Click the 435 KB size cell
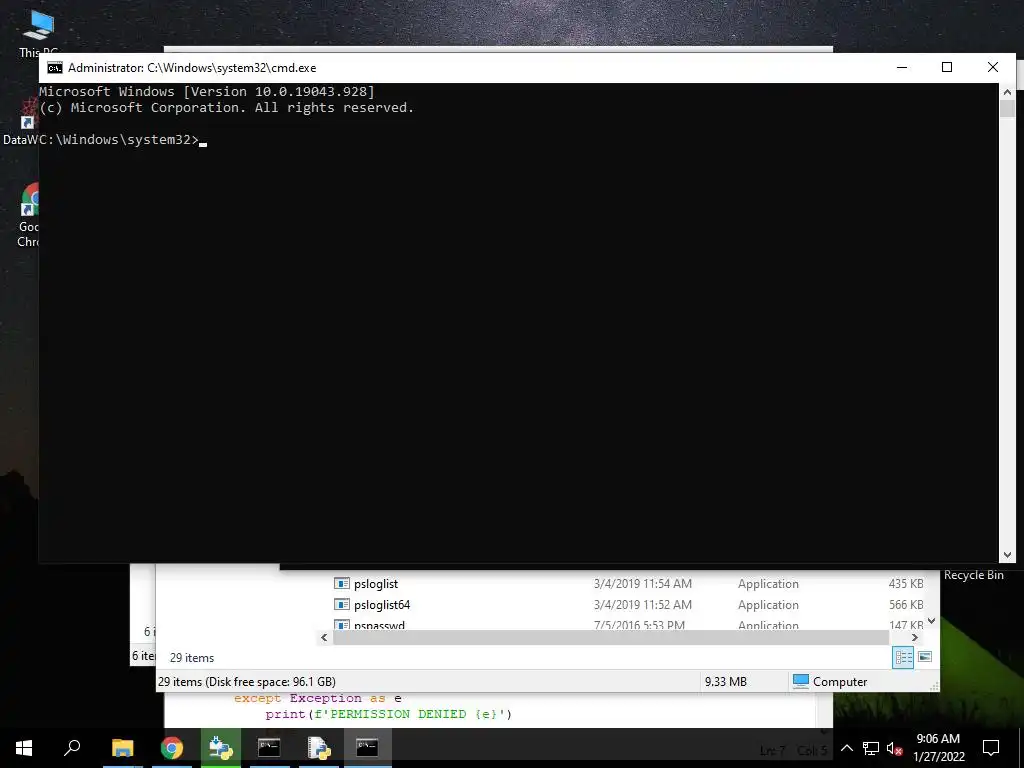This screenshot has height=768, width=1024. pos(906,584)
